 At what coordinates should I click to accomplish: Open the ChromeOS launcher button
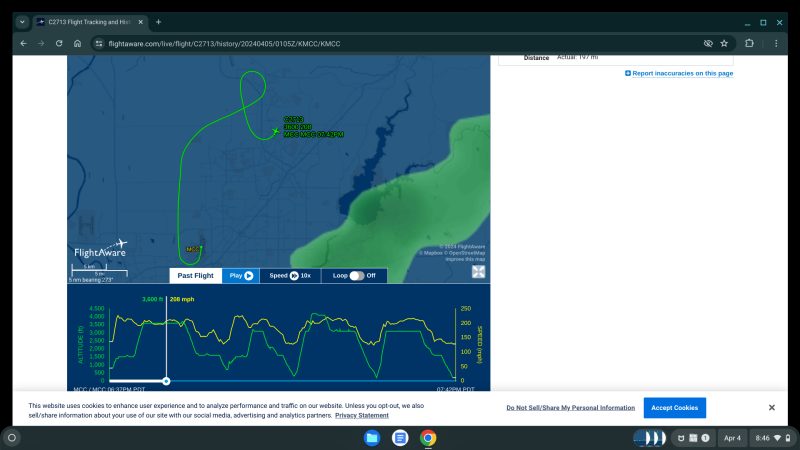[12, 438]
